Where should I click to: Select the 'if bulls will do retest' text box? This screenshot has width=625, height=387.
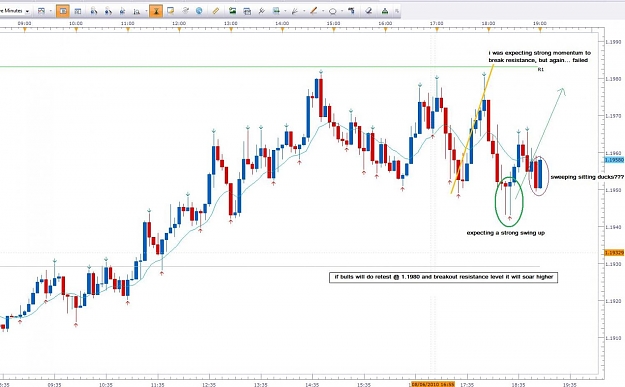[x=443, y=277]
